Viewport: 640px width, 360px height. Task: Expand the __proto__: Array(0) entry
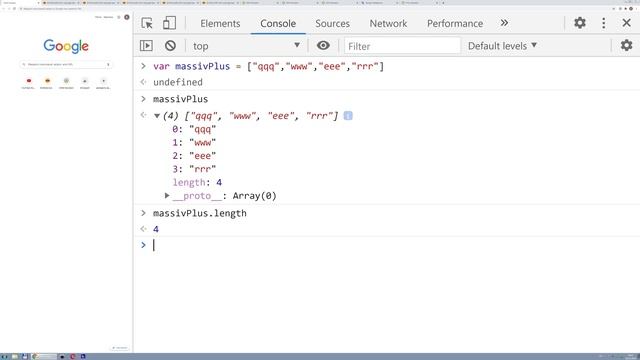pyautogui.click(x=167, y=196)
